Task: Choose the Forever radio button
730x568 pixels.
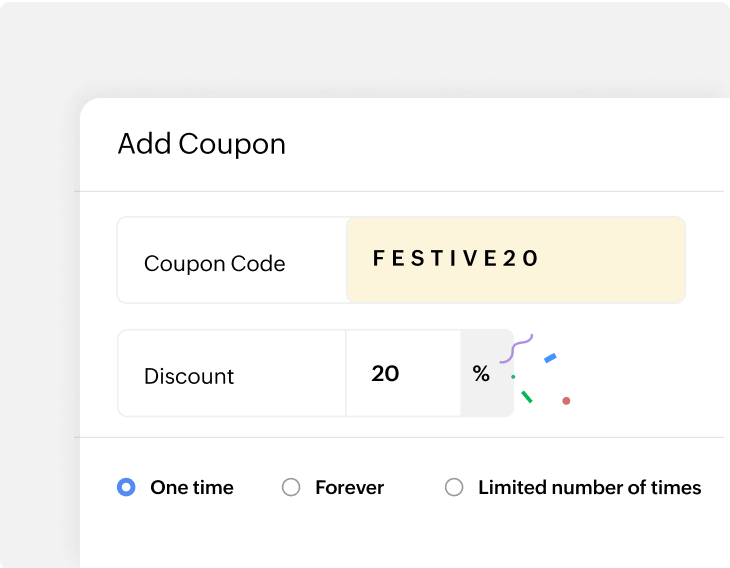Action: coord(291,488)
